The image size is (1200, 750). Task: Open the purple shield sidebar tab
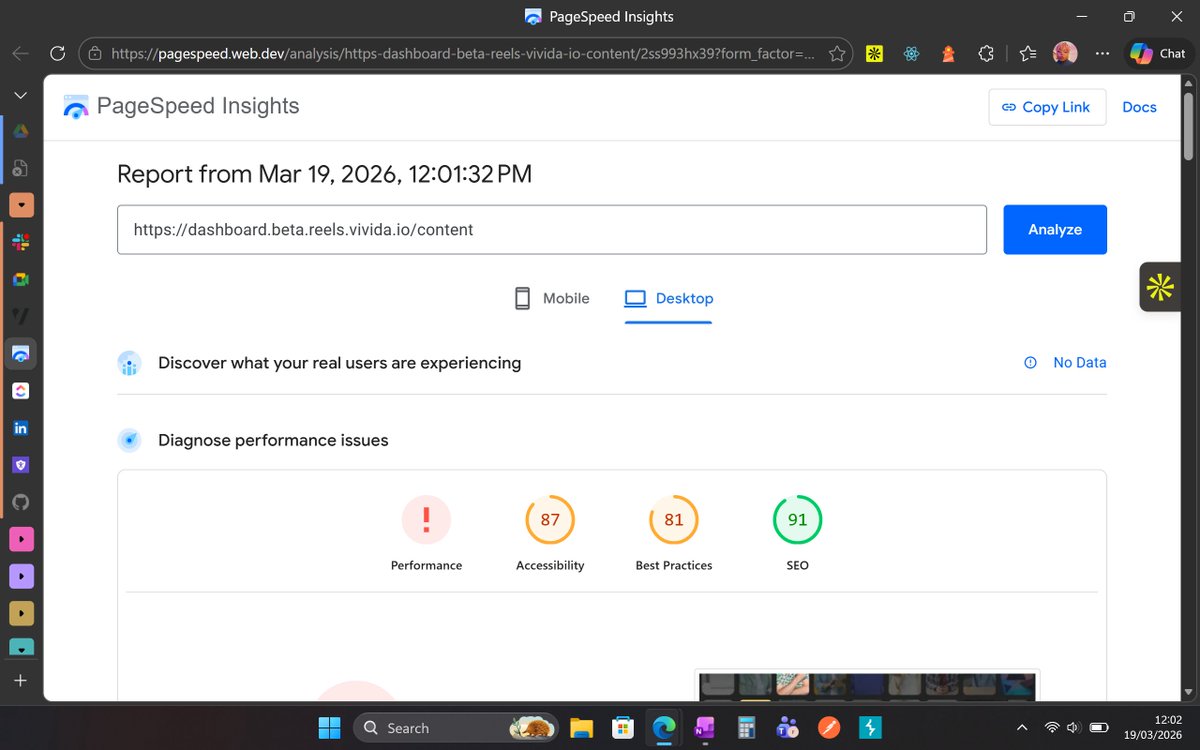[21, 465]
